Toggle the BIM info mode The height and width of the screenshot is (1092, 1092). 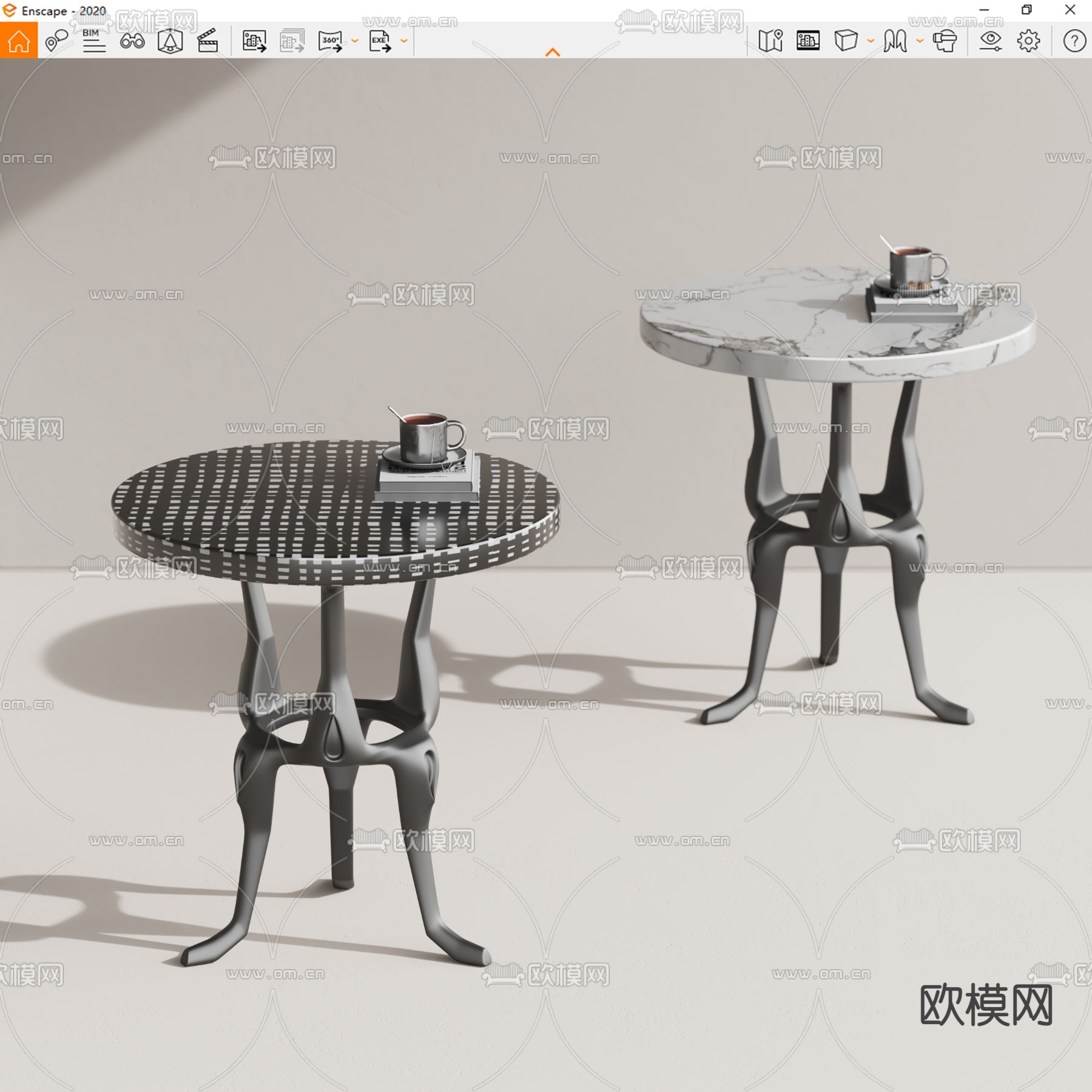(94, 41)
